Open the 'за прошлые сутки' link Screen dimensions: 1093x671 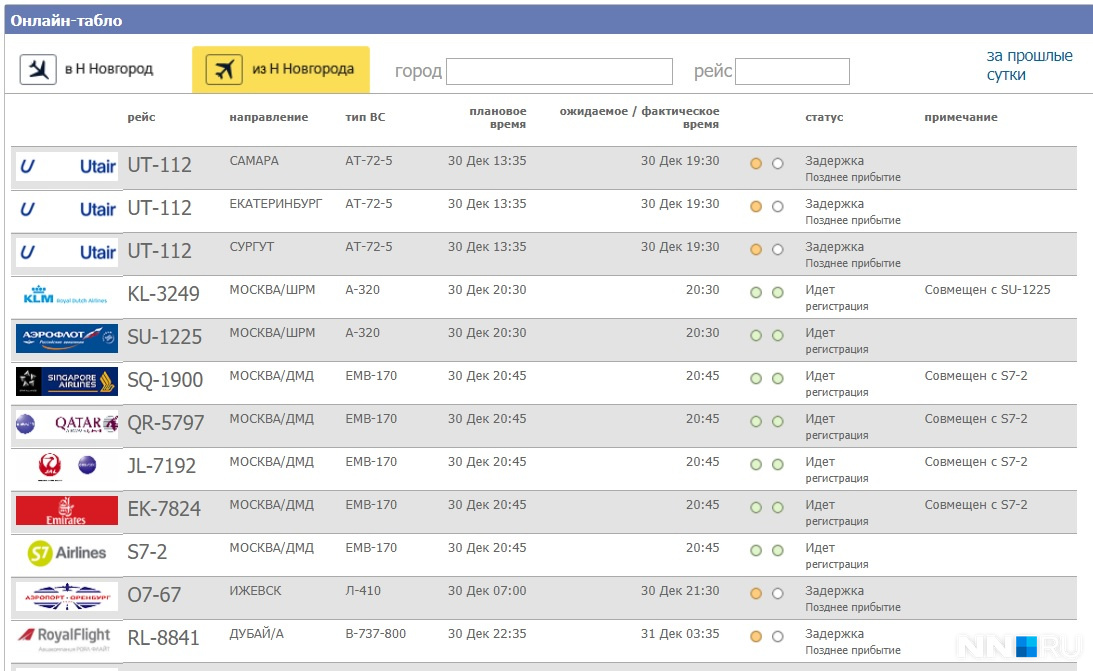pos(1029,65)
